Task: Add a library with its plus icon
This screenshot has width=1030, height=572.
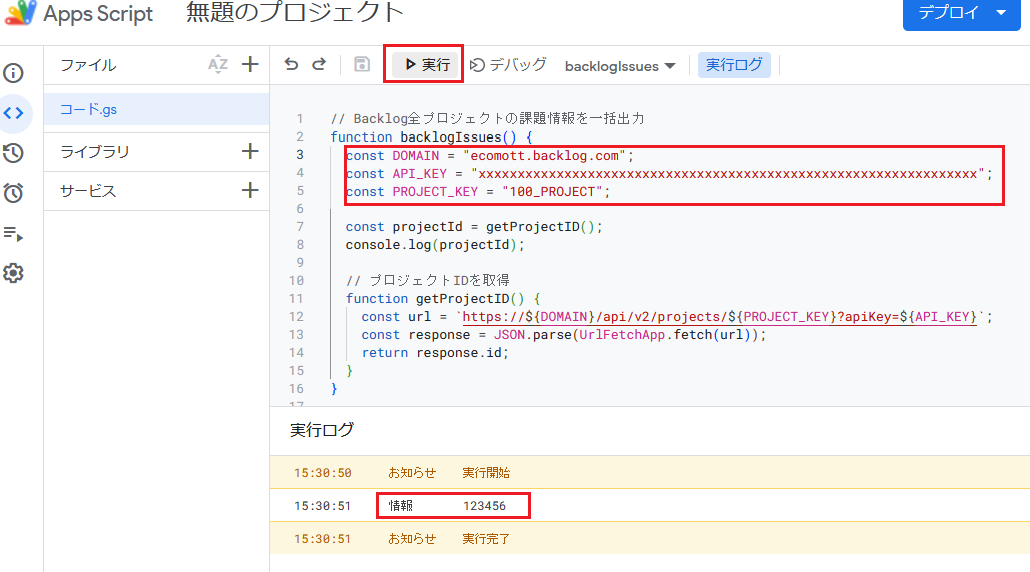Action: [x=250, y=151]
